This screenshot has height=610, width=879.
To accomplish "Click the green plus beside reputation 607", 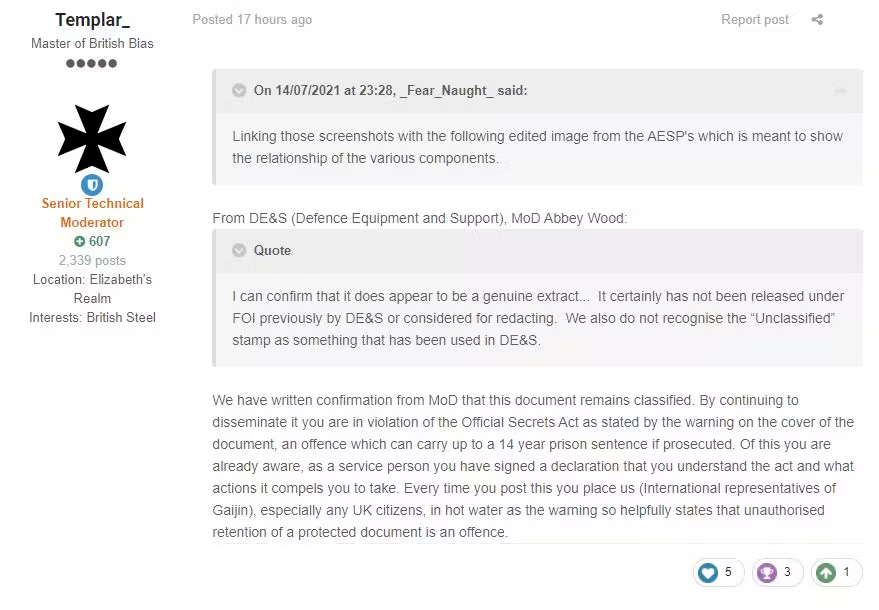I will (x=78, y=241).
